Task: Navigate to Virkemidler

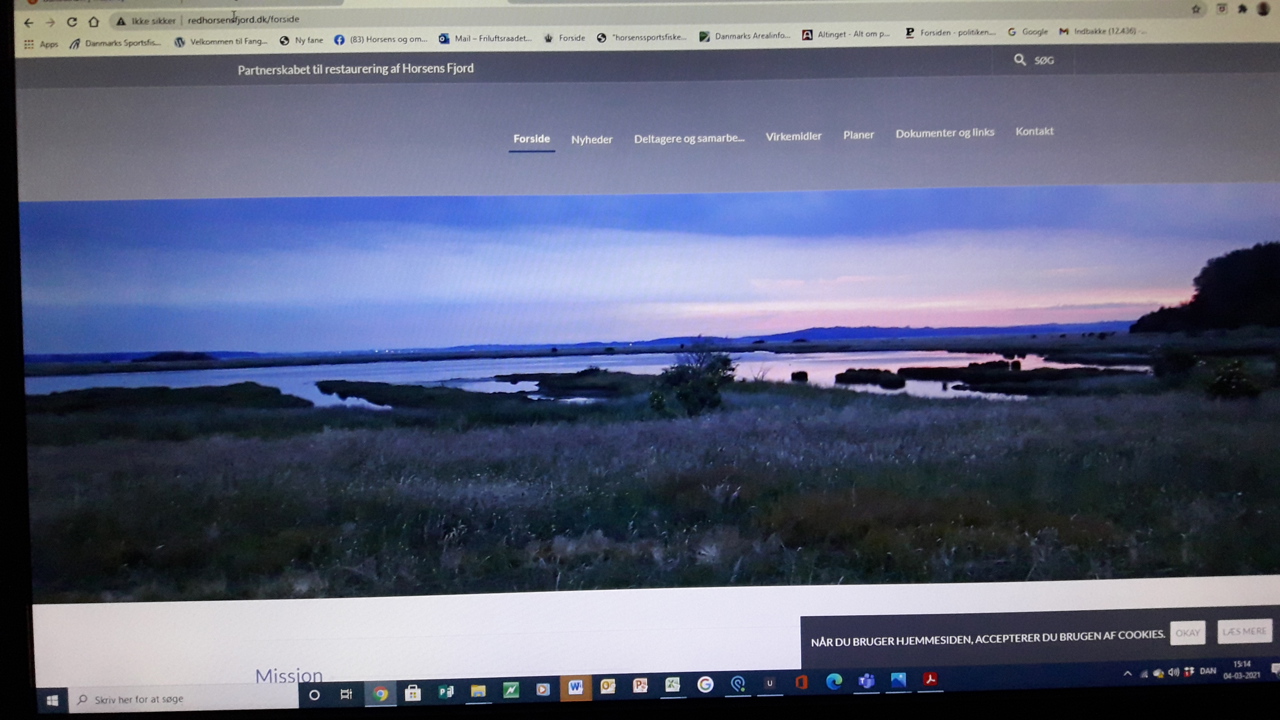Action: click(x=794, y=136)
